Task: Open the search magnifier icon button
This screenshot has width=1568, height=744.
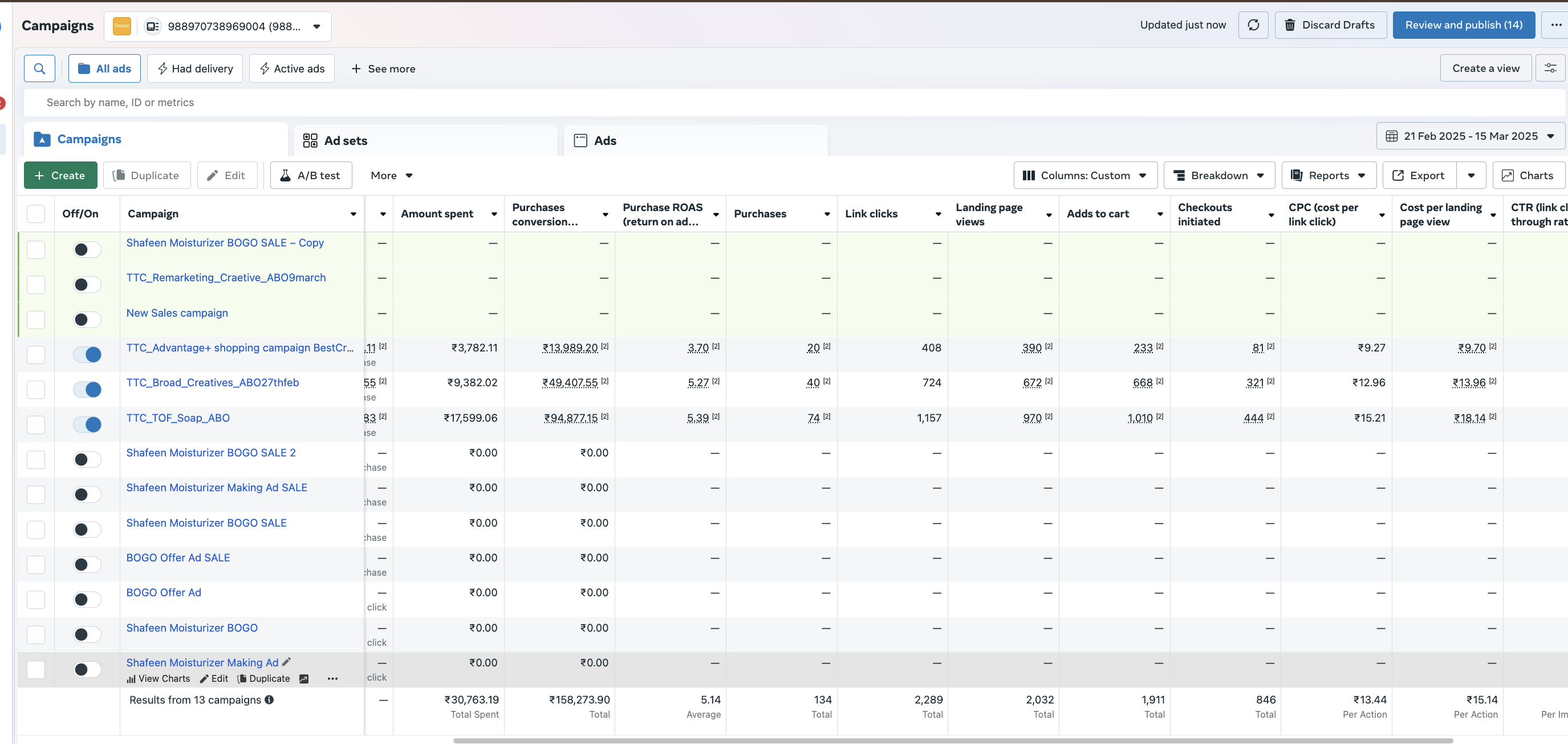Action: (39, 68)
